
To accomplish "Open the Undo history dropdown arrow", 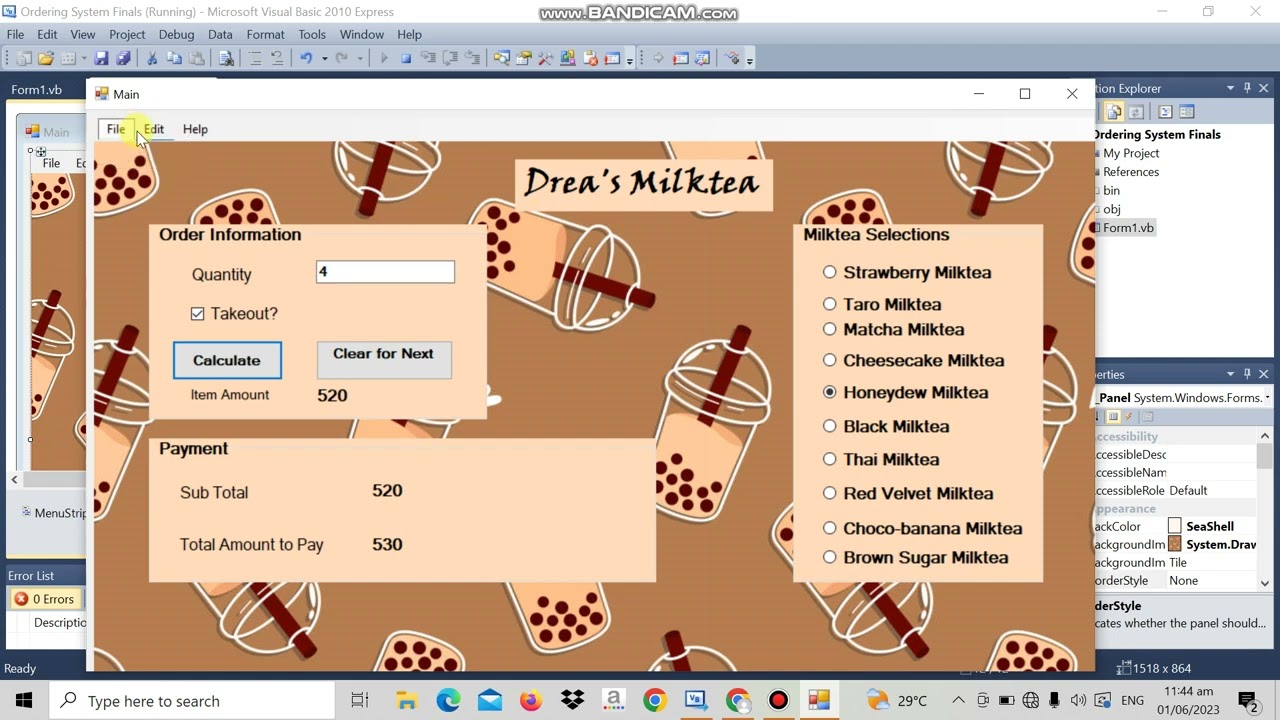I will 324,59.
